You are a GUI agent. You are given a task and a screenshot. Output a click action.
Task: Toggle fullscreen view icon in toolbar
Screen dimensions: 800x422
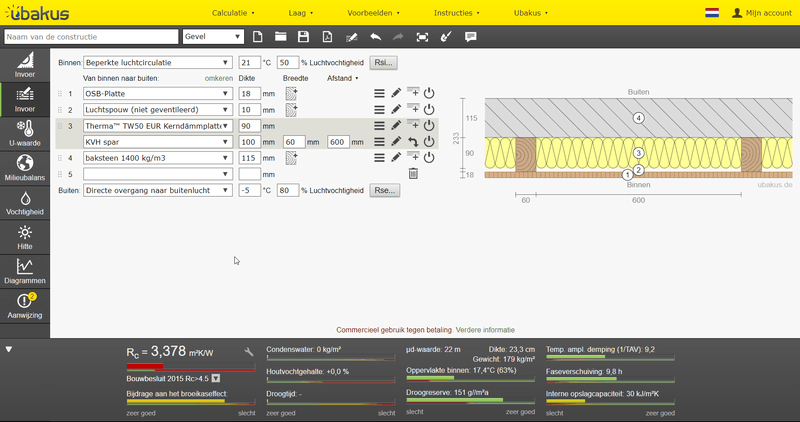click(x=422, y=37)
